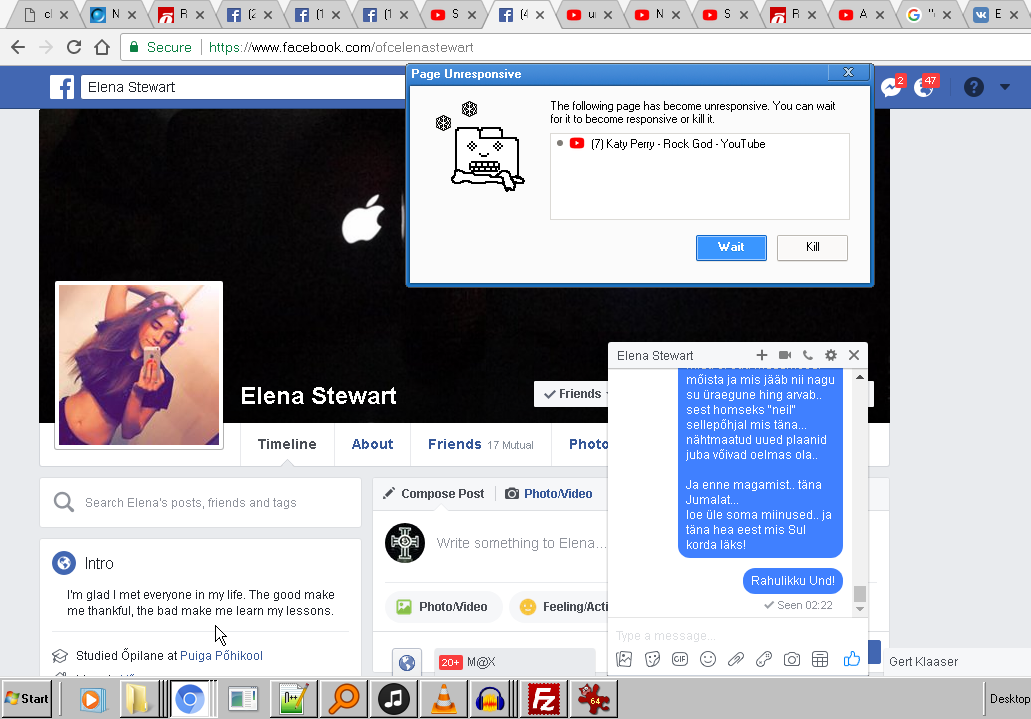Select Compose Post option
The width and height of the screenshot is (1031, 719).
click(x=434, y=493)
